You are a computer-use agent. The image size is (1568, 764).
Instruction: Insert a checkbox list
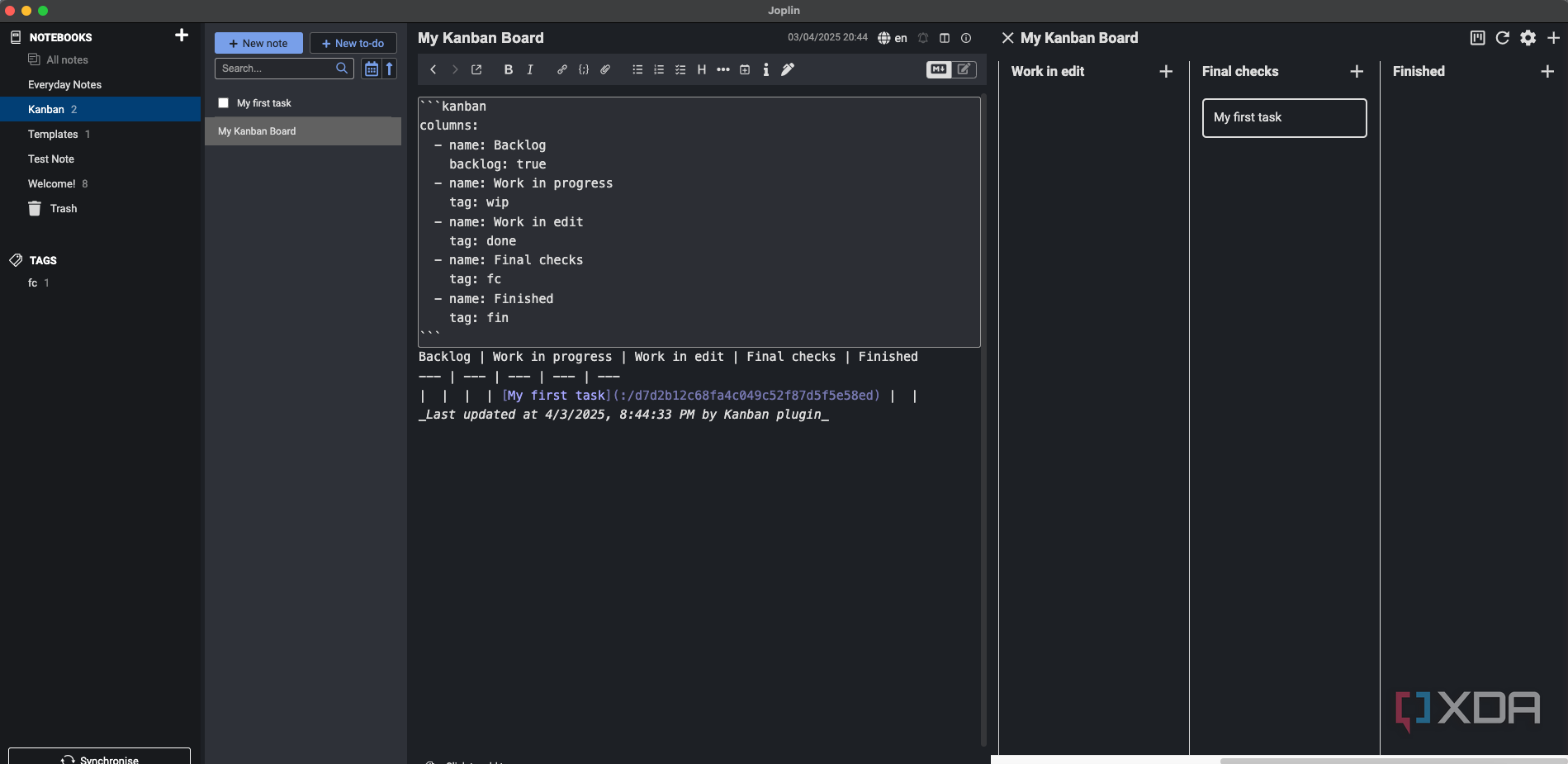[680, 70]
